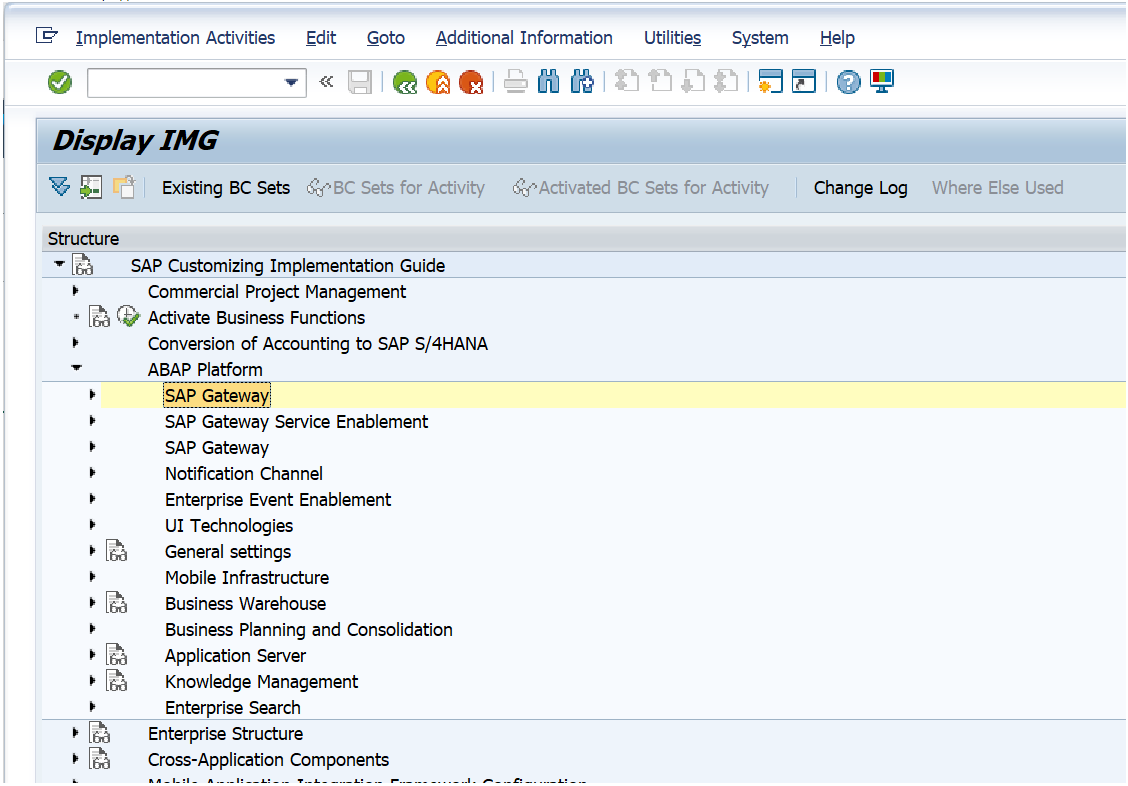The width and height of the screenshot is (1128, 786).
Task: Open the Implementation Activities menu
Action: (x=175, y=37)
